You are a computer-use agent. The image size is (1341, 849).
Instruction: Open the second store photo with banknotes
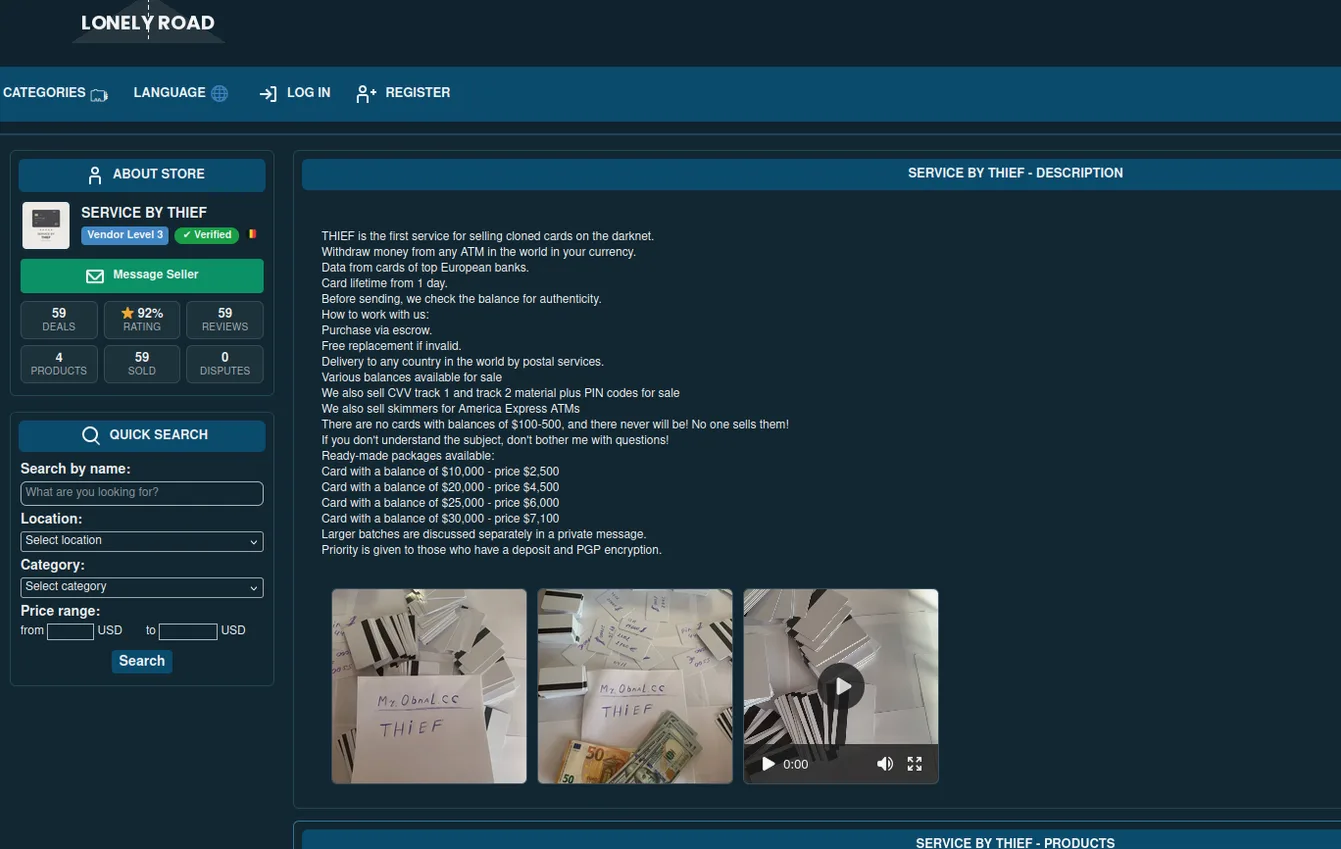click(x=635, y=686)
